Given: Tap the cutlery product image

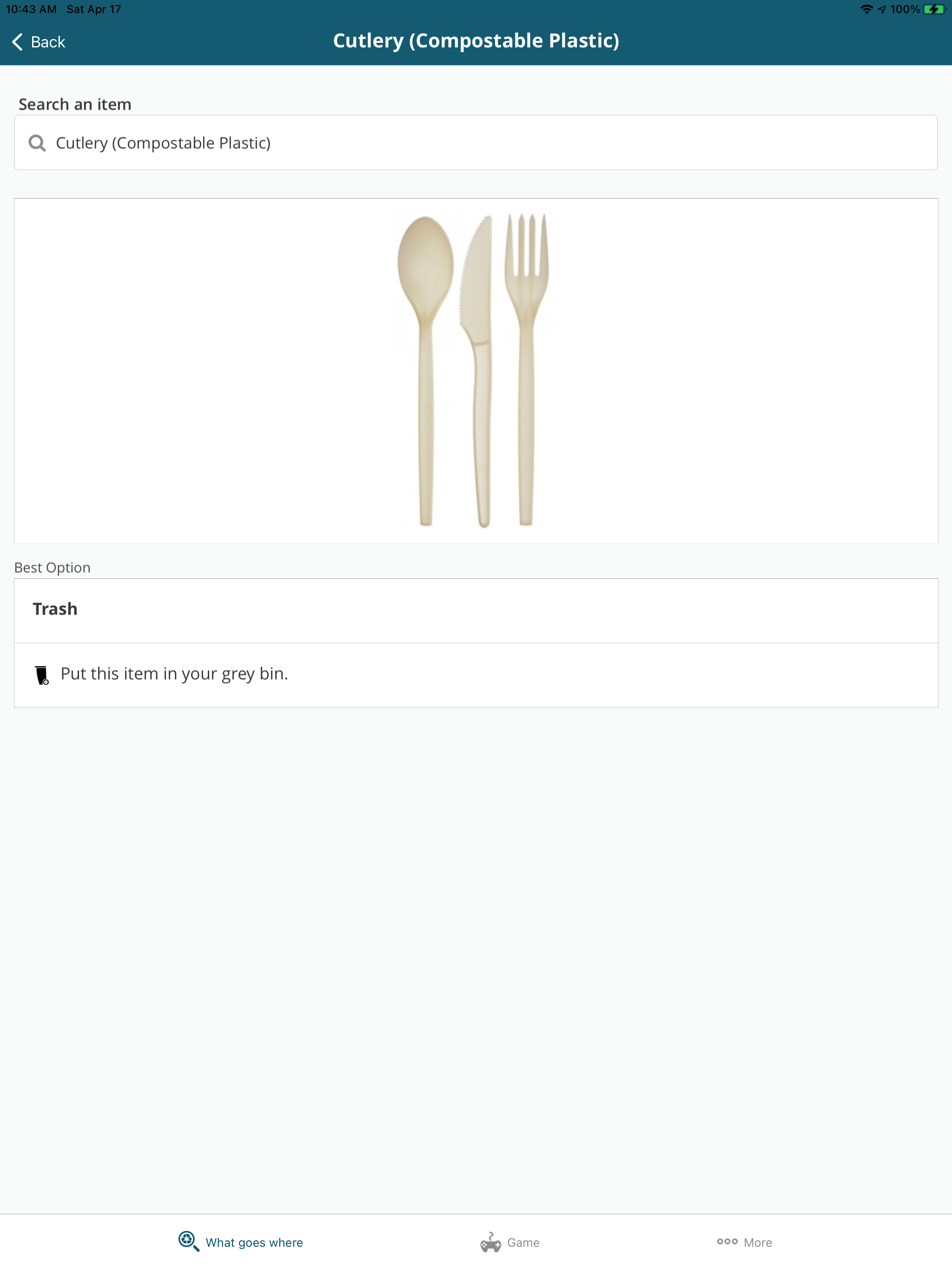Looking at the screenshot, I should 474,370.
